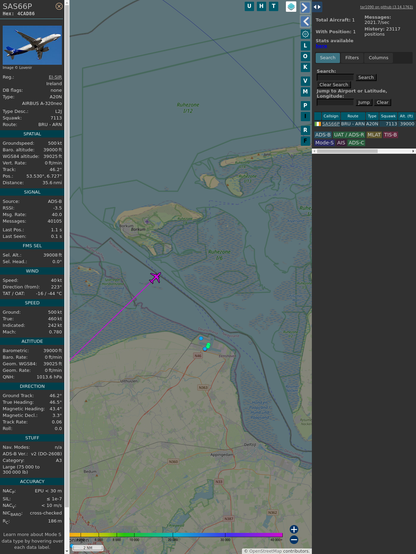Click the ADS-C legend label
416x554 pixels.
pos(356,143)
